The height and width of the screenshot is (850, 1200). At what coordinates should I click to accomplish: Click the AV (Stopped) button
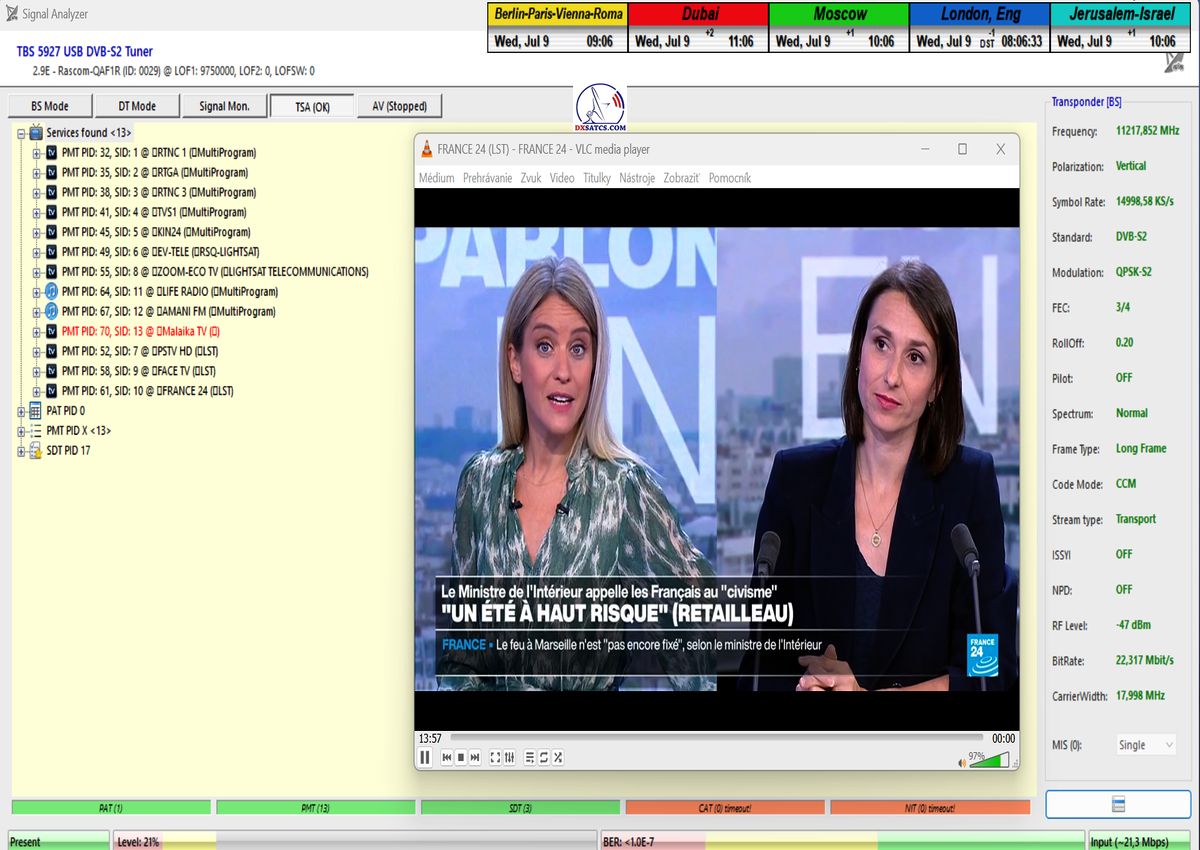coord(400,106)
